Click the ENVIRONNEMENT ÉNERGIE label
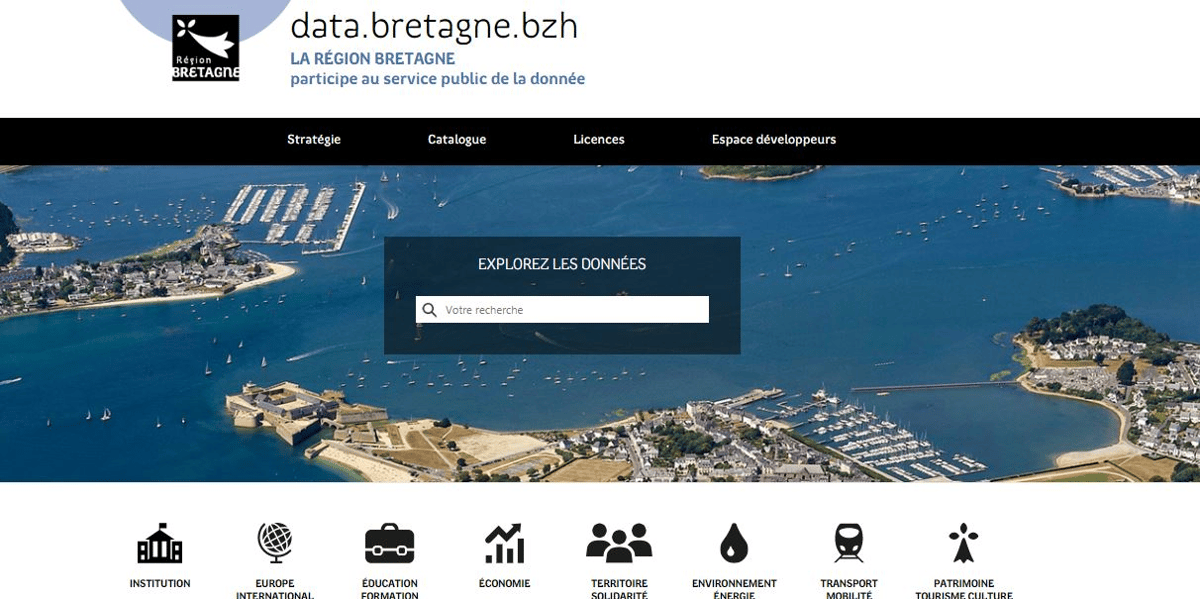The image size is (1200, 599). click(x=734, y=589)
